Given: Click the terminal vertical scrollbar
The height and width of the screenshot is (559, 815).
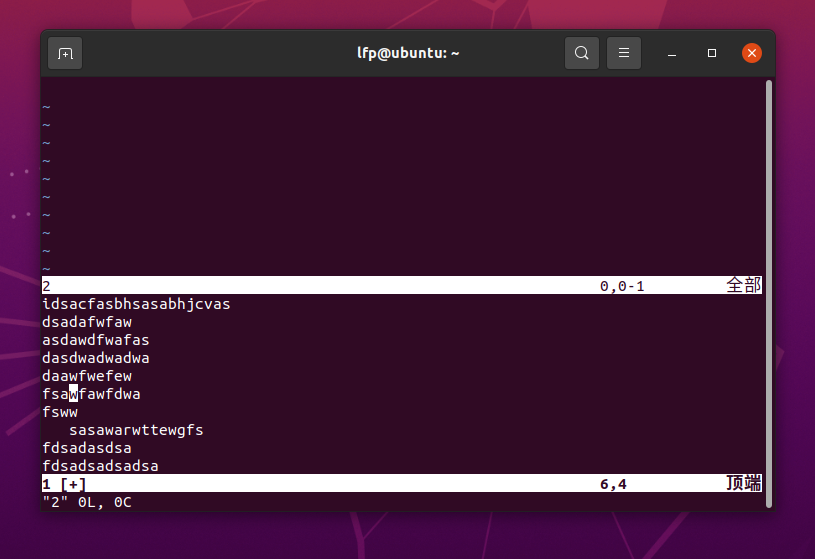Looking at the screenshot, I should (769, 294).
